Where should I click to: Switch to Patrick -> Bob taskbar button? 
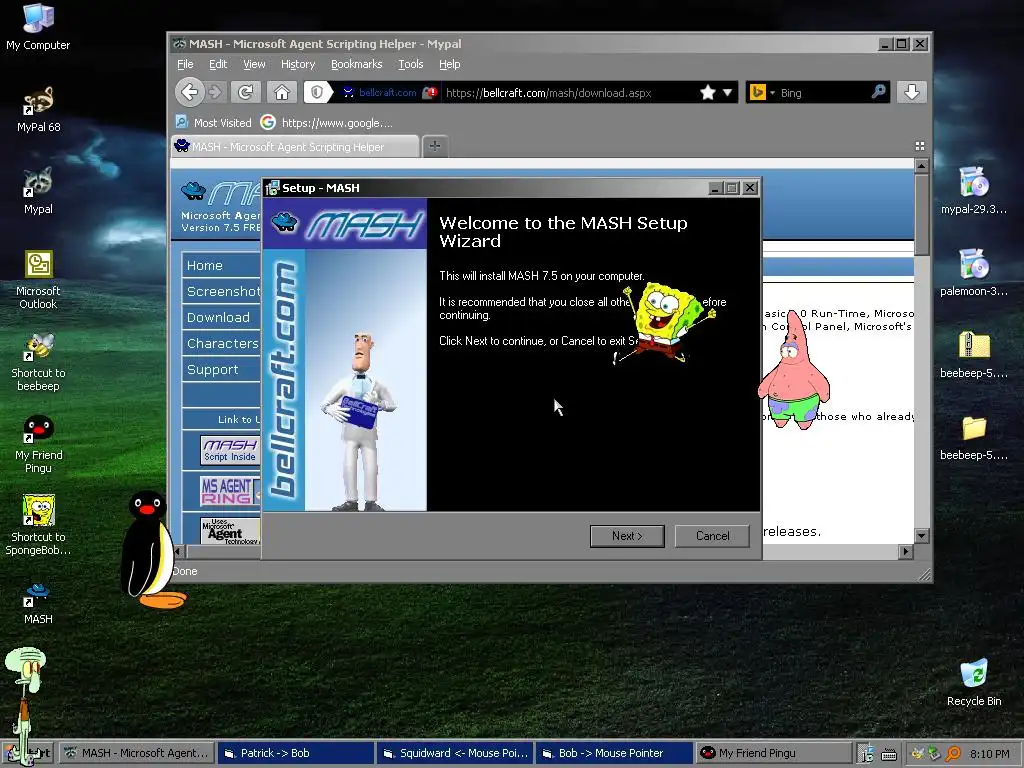pos(296,753)
